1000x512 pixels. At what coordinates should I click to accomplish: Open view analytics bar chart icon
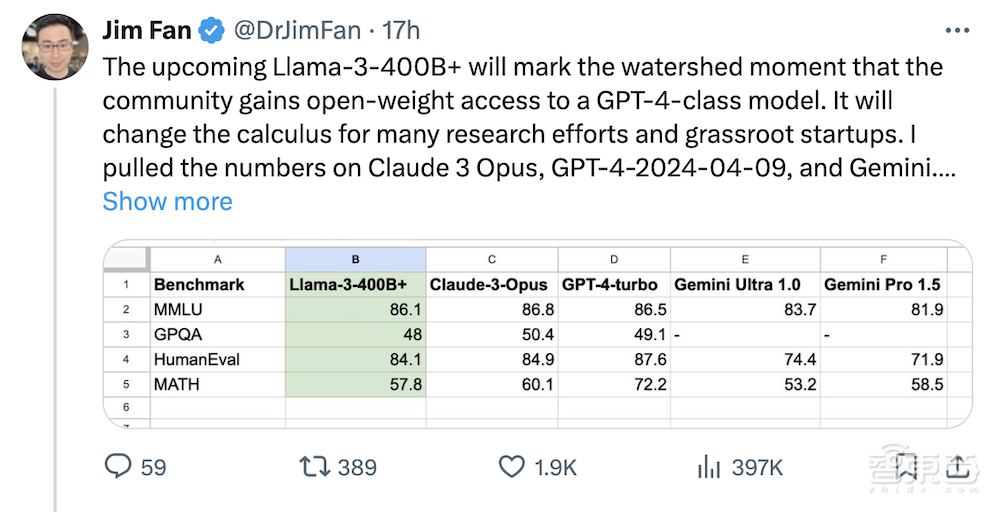pos(709,466)
